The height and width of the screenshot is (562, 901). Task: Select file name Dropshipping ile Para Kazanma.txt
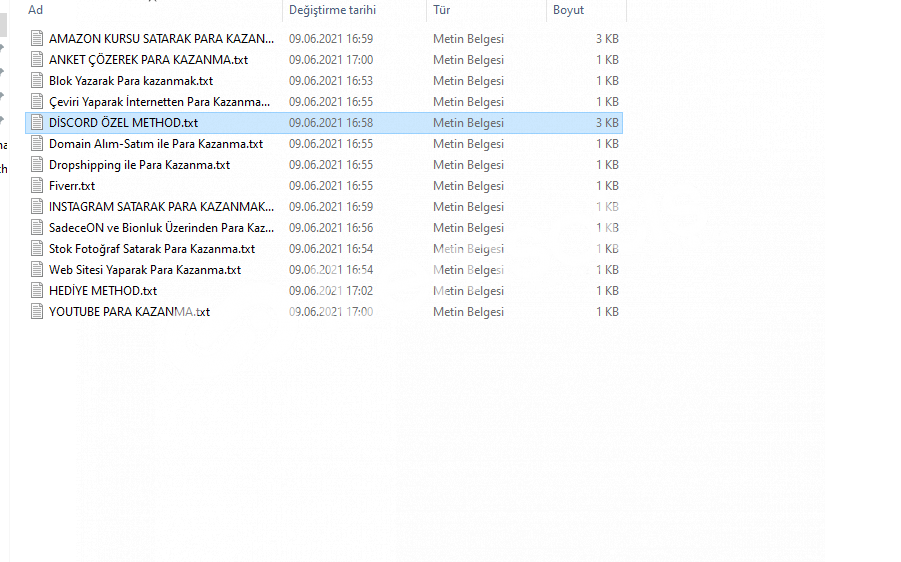(139, 164)
